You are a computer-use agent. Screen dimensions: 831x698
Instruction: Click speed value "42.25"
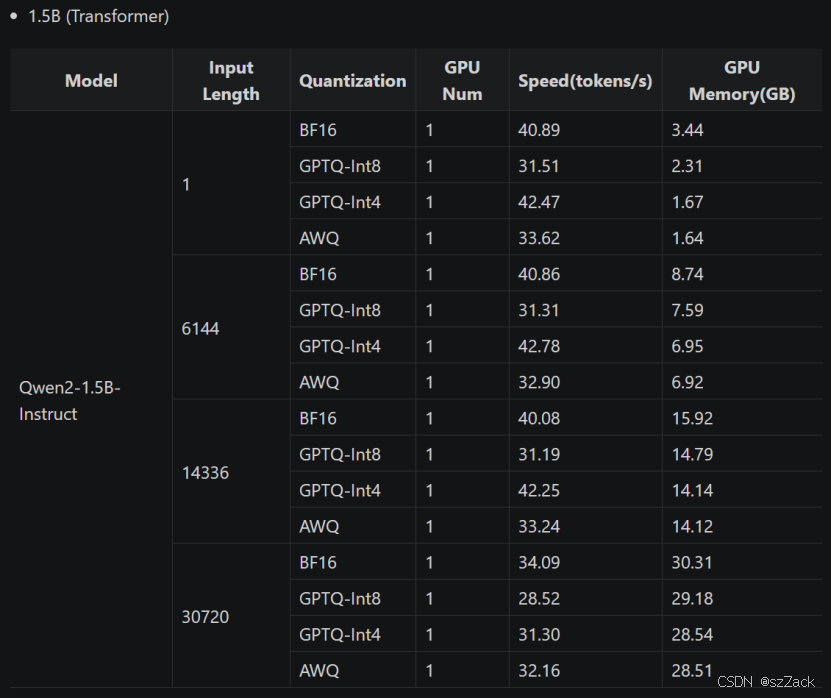pos(539,490)
